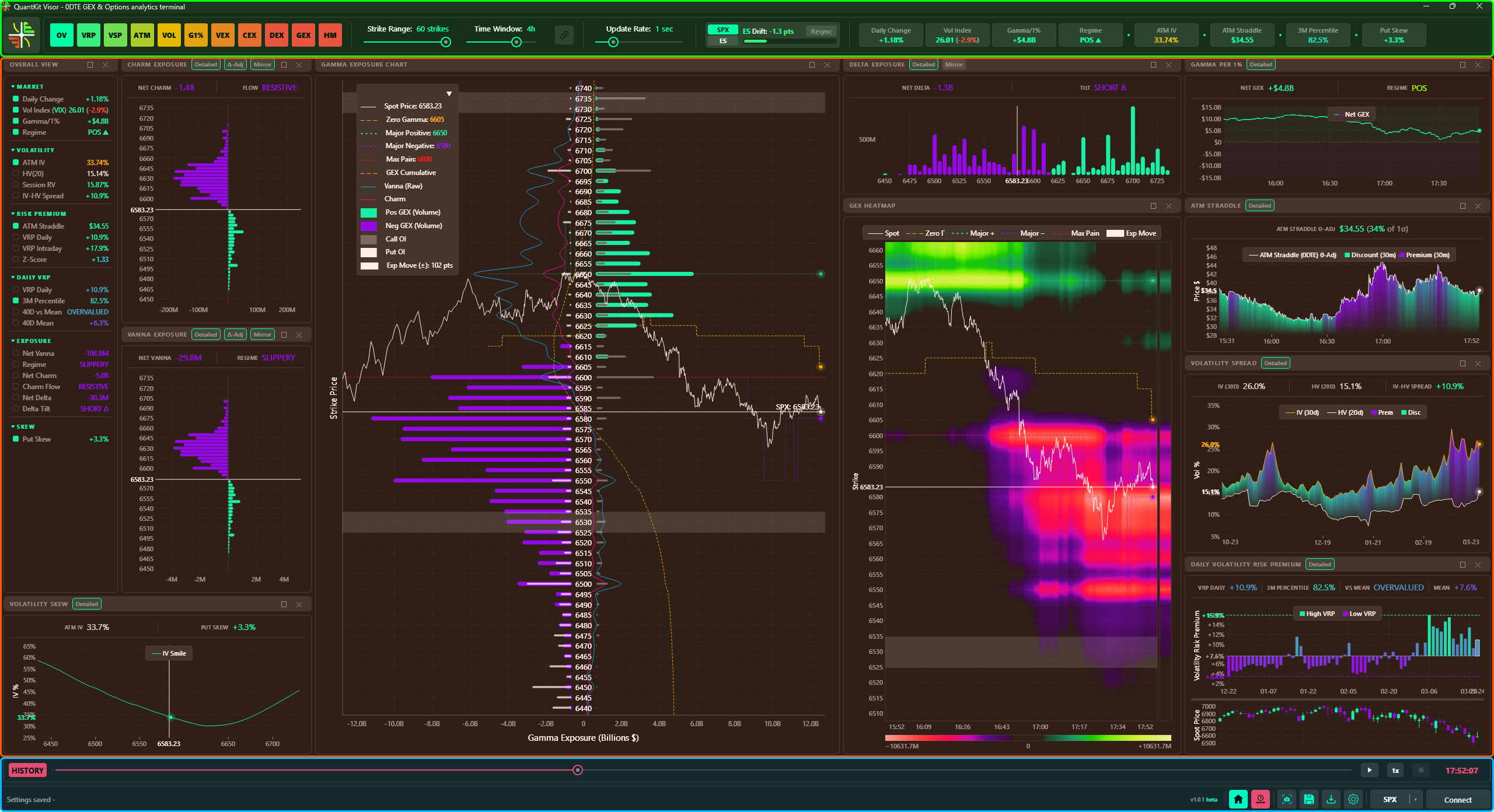
Task: Select the home icon in status bar
Action: click(x=1238, y=799)
